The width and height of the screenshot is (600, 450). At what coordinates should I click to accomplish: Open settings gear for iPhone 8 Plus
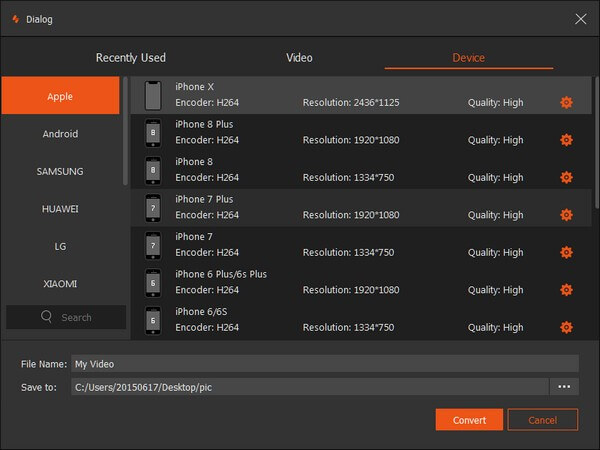pos(566,140)
